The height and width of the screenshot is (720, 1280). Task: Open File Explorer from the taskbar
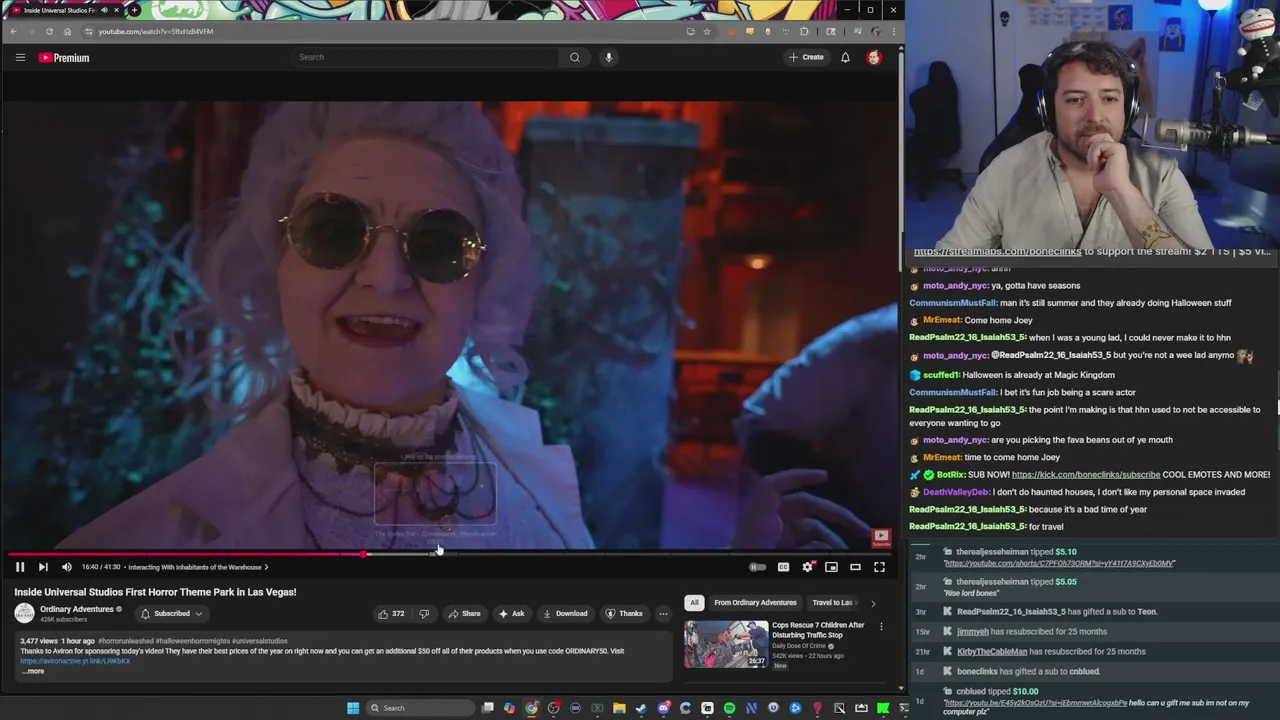pyautogui.click(x=619, y=708)
